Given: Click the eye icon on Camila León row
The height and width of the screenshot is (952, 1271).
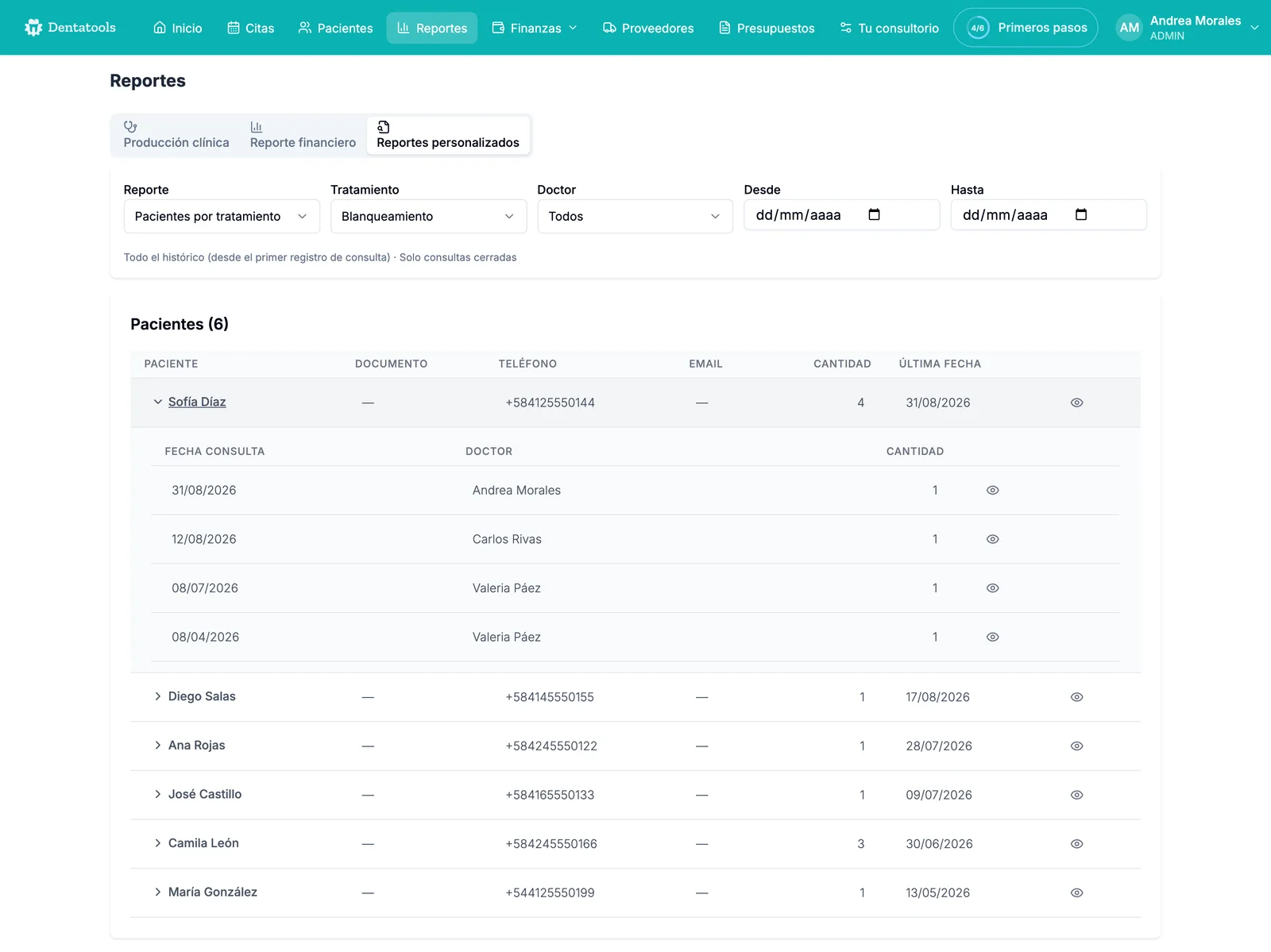Looking at the screenshot, I should coord(1077,844).
